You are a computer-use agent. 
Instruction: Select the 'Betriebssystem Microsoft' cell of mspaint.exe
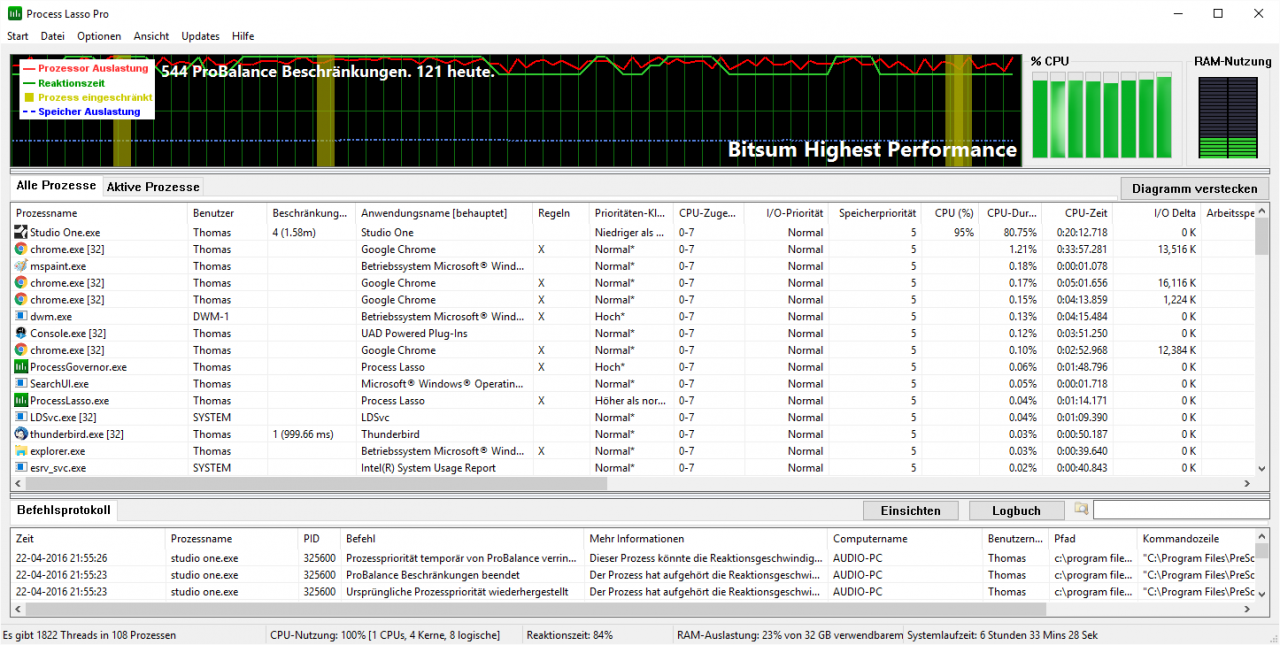pos(444,266)
